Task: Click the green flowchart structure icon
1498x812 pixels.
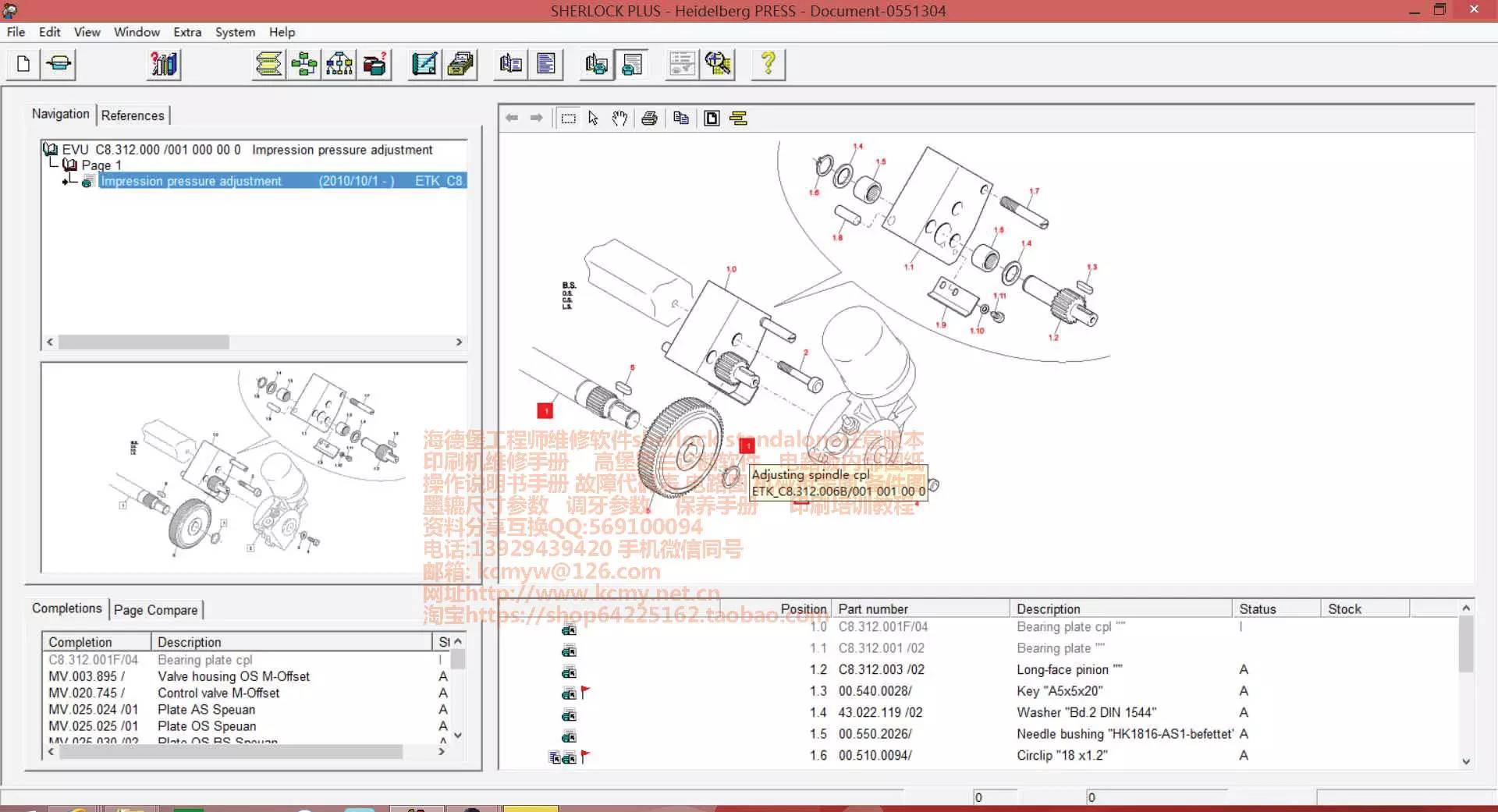Action: coord(304,64)
